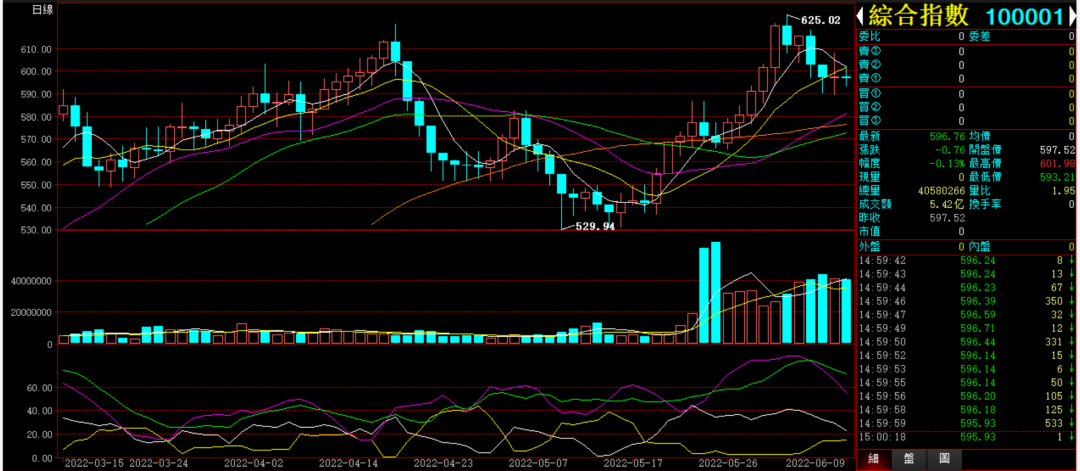Screen dimensions: 1080x471
Task: Click the stock code 100001
Action: pyautogui.click(x=1024, y=17)
